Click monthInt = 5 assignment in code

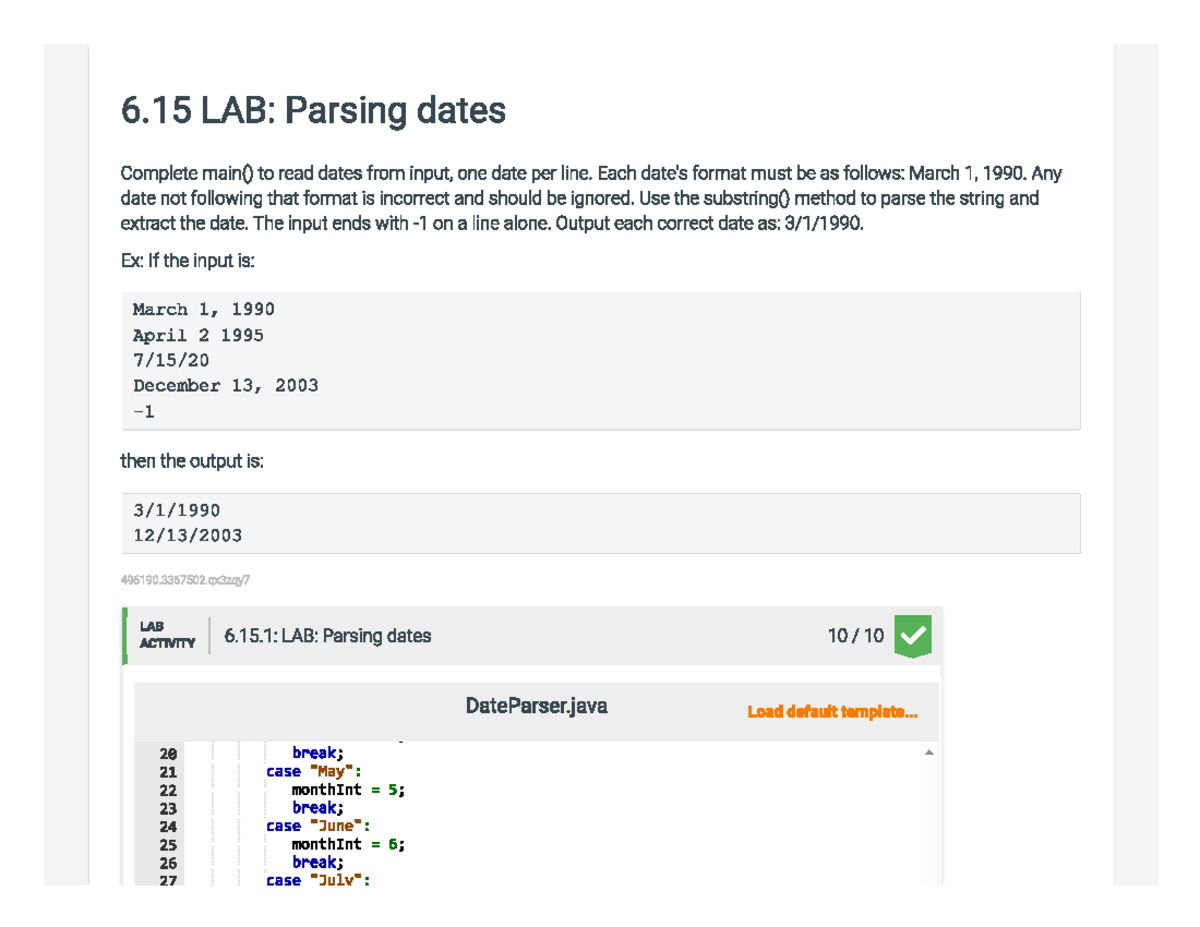pyautogui.click(x=347, y=789)
